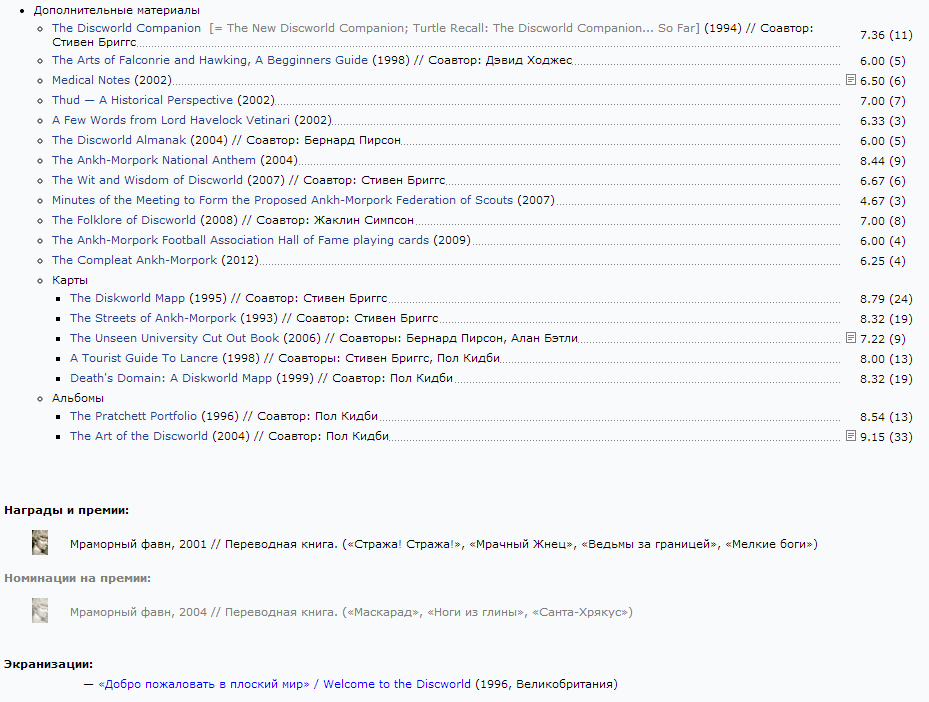Open A Tourist Guide To Lancre link
Viewport: 929px width, 702px height.
[x=144, y=358]
